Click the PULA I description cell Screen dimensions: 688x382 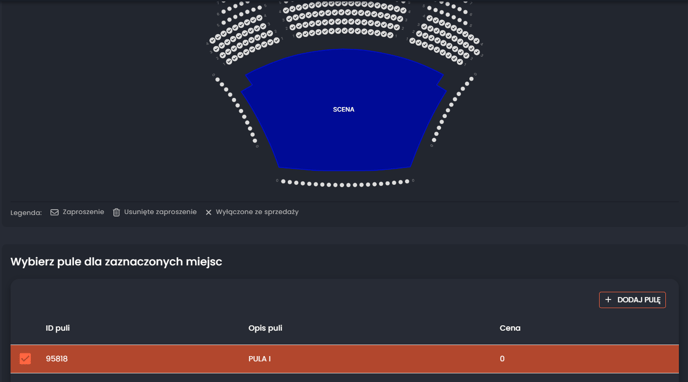tap(260, 359)
